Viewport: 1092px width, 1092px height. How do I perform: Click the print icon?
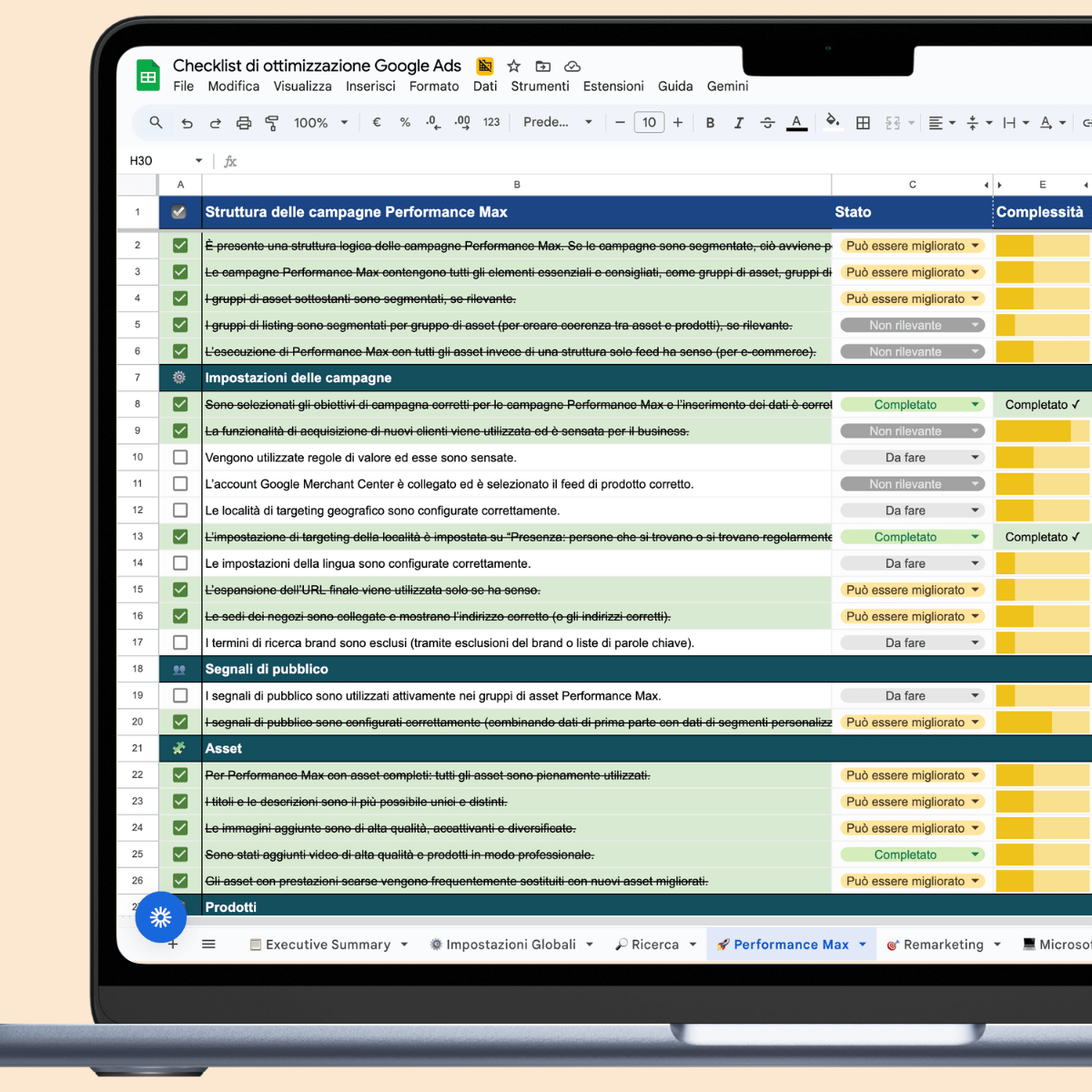[244, 123]
